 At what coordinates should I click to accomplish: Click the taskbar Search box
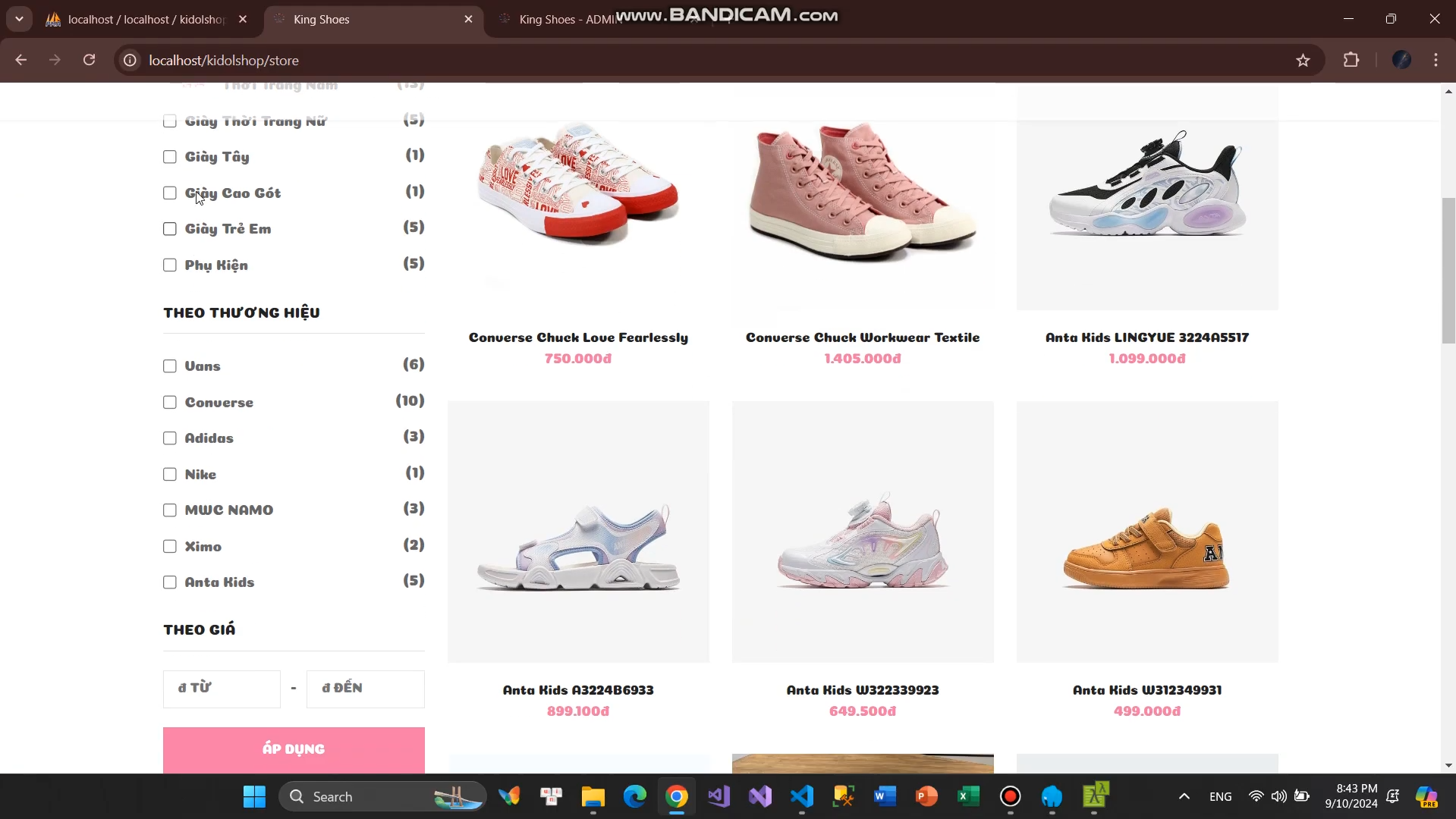[x=383, y=796]
